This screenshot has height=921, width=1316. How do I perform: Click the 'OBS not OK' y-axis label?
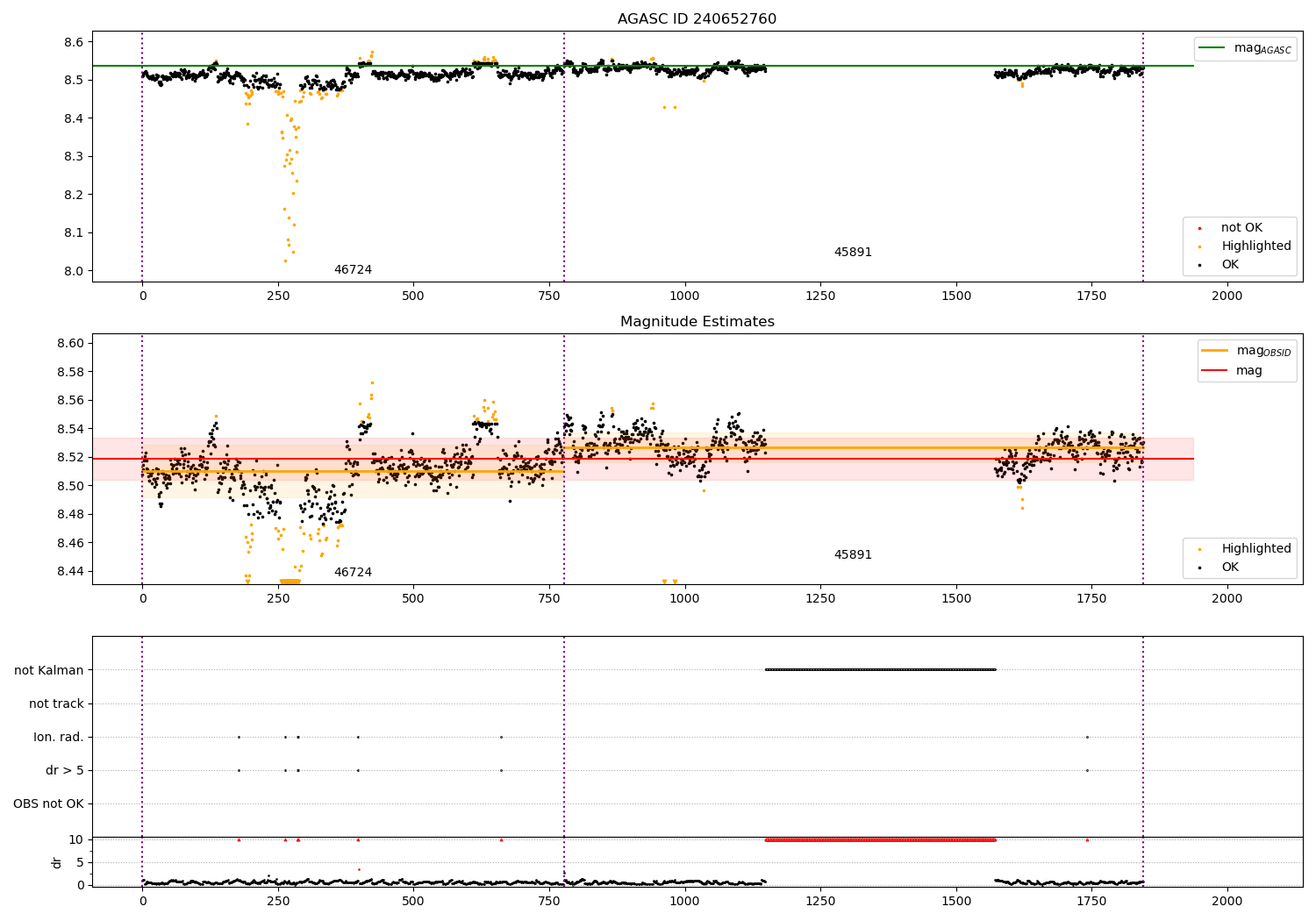[x=49, y=803]
